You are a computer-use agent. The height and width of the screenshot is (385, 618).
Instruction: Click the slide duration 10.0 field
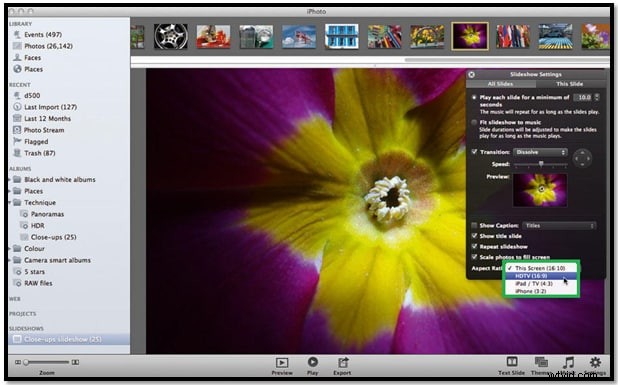click(584, 97)
